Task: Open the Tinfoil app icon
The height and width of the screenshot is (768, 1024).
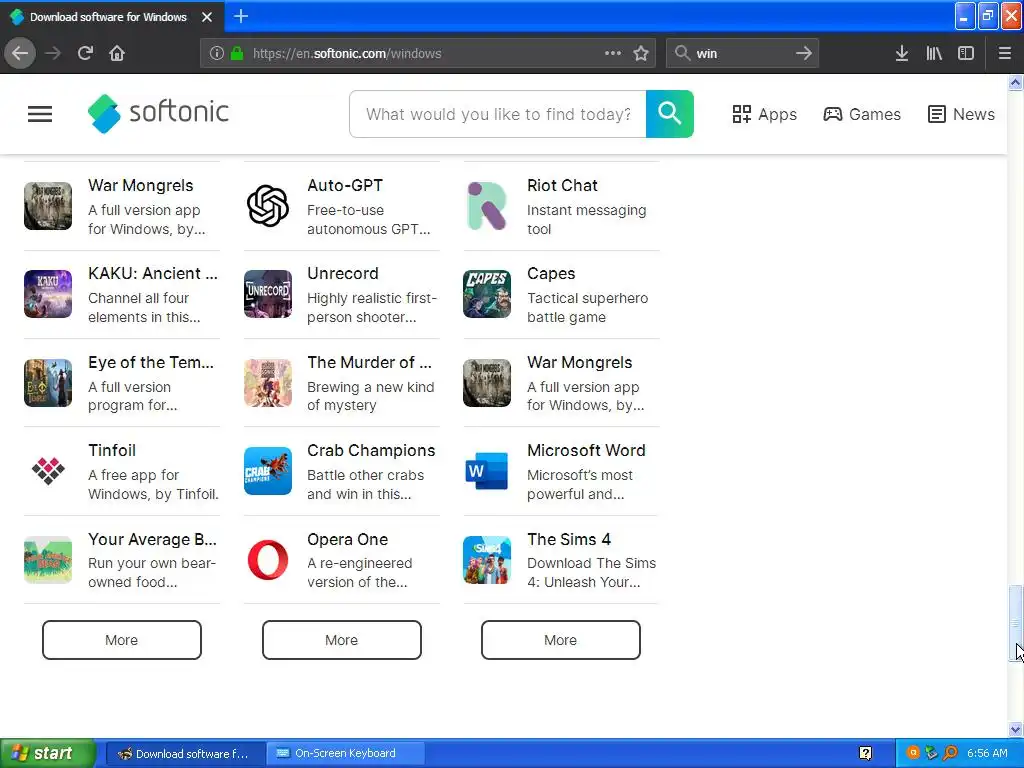Action: click(x=48, y=472)
